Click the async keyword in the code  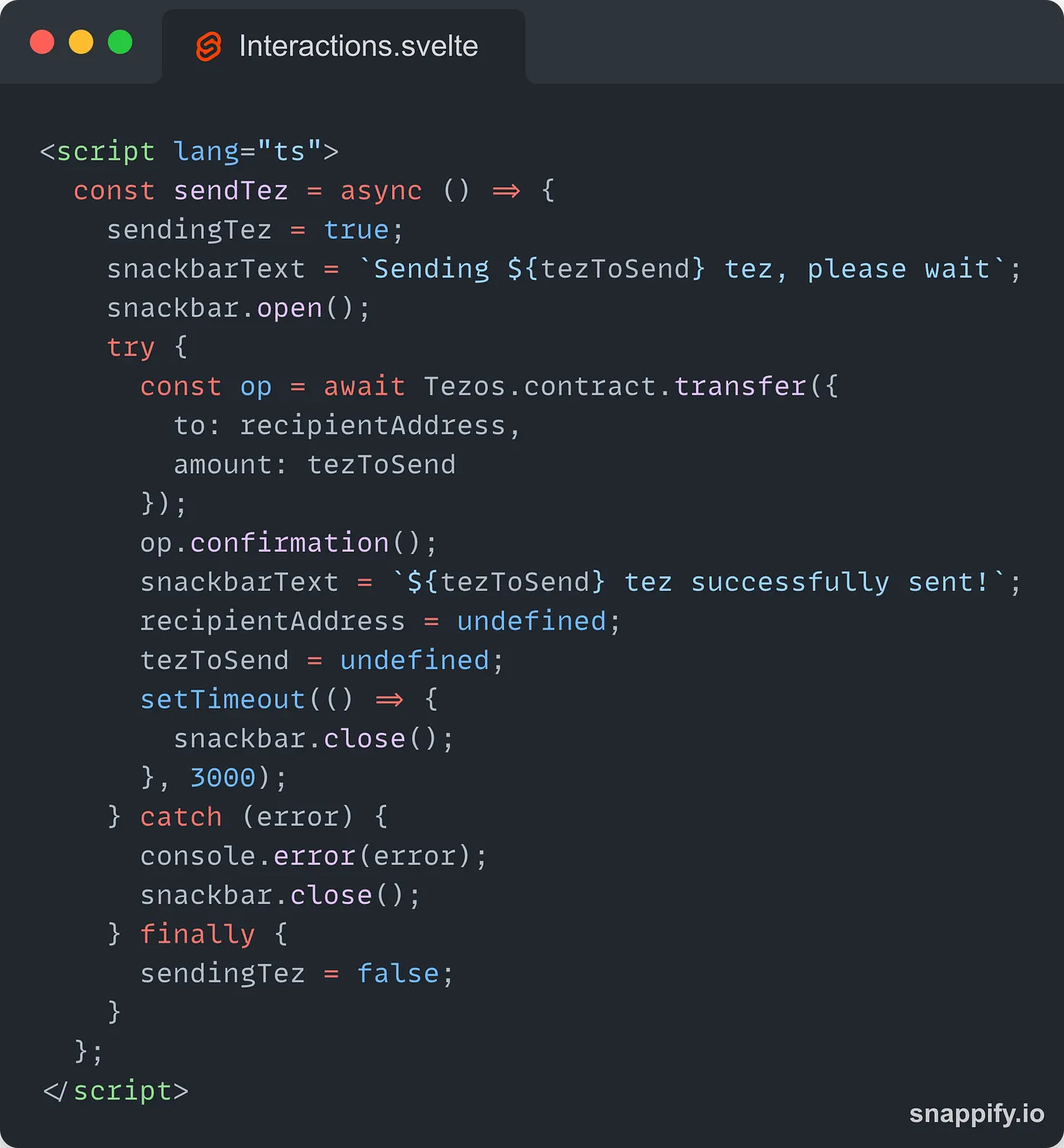click(x=381, y=191)
